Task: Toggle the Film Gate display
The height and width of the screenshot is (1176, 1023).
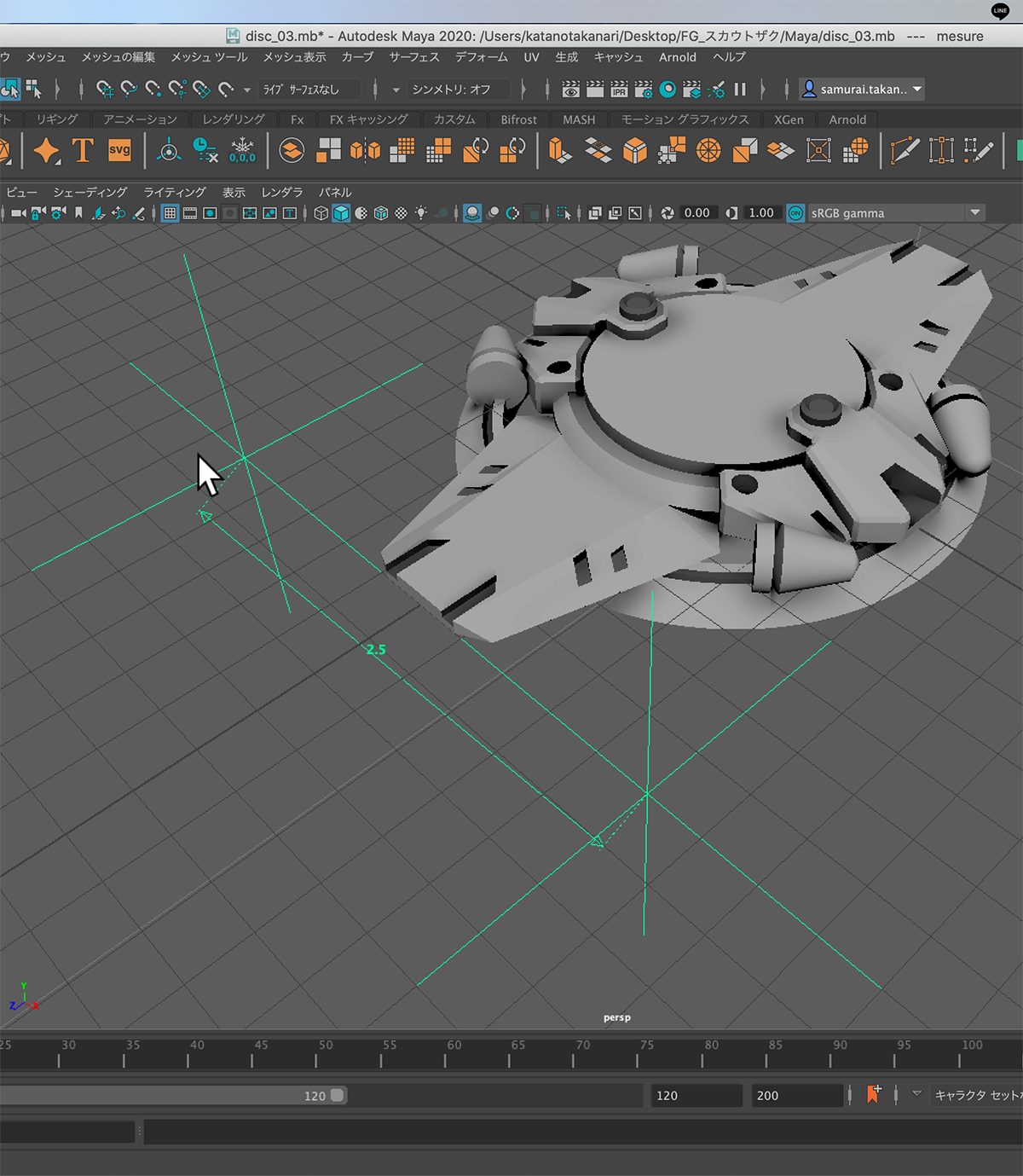Action: [190, 213]
